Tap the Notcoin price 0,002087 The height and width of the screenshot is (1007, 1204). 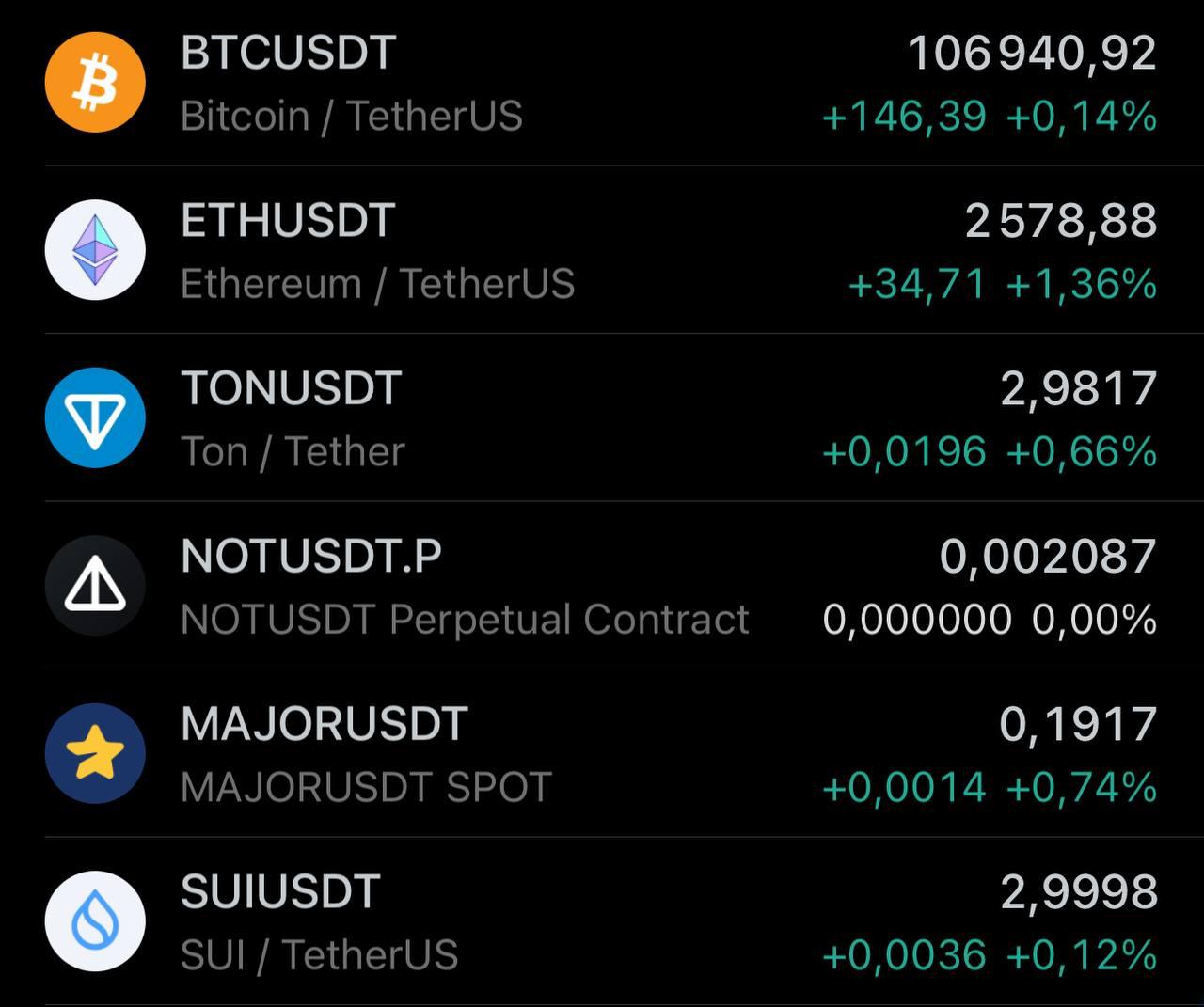(1048, 557)
